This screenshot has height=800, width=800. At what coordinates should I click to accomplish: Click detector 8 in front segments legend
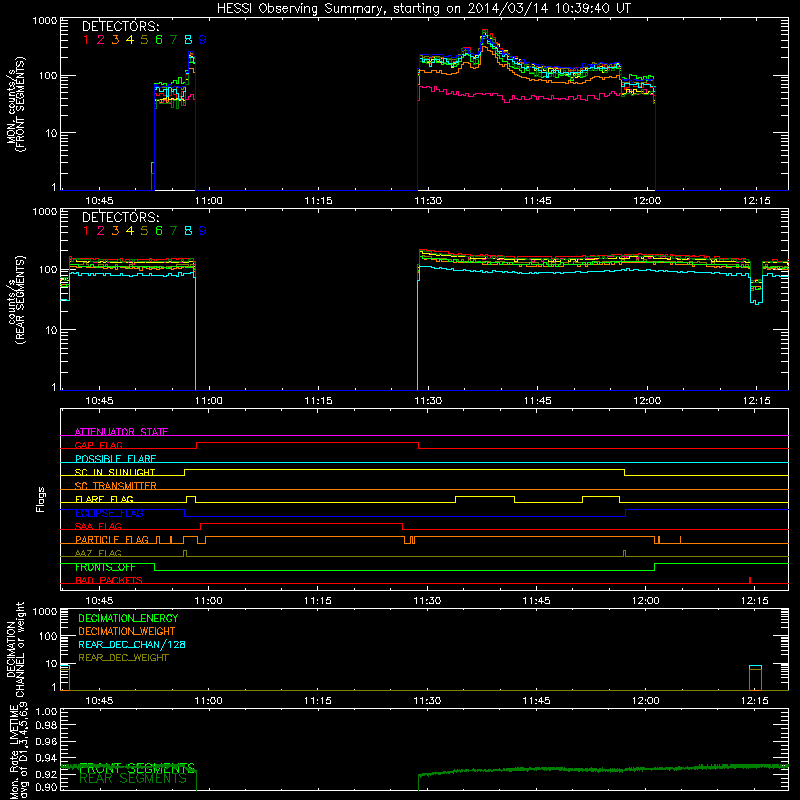pos(188,40)
